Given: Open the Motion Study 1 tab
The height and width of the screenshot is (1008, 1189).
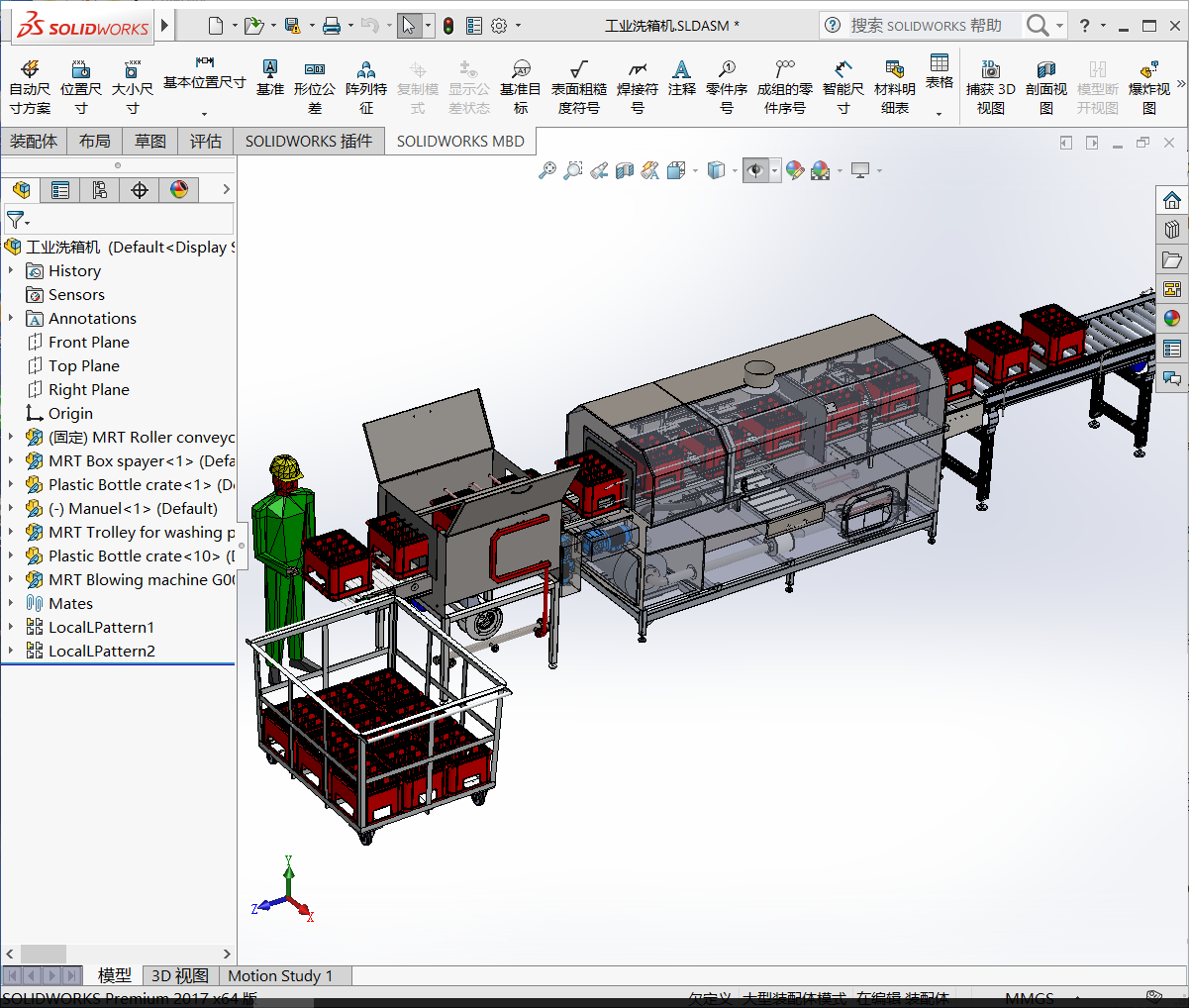Looking at the screenshot, I should click(x=280, y=976).
